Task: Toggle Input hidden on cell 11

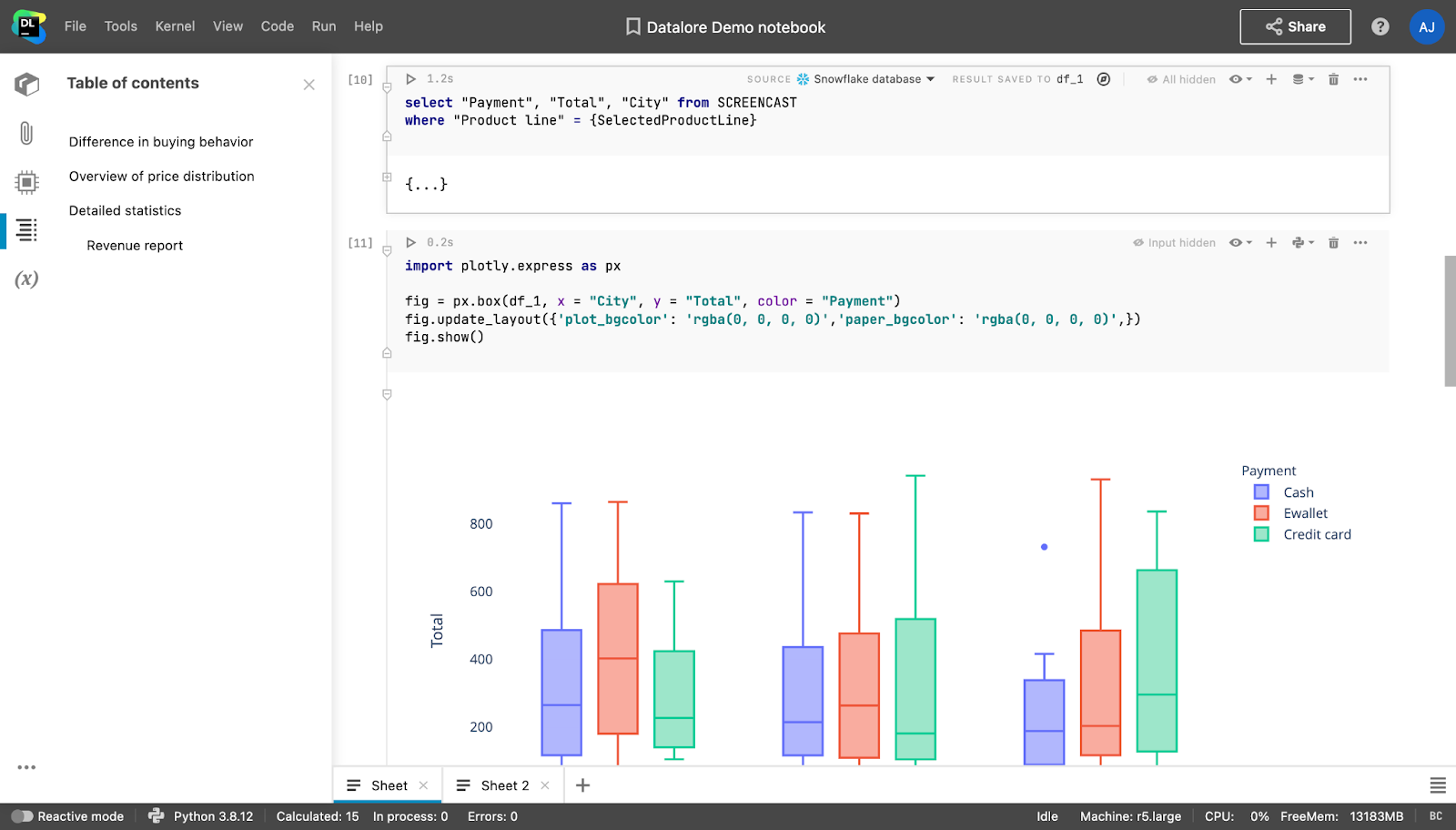Action: pos(1174,243)
